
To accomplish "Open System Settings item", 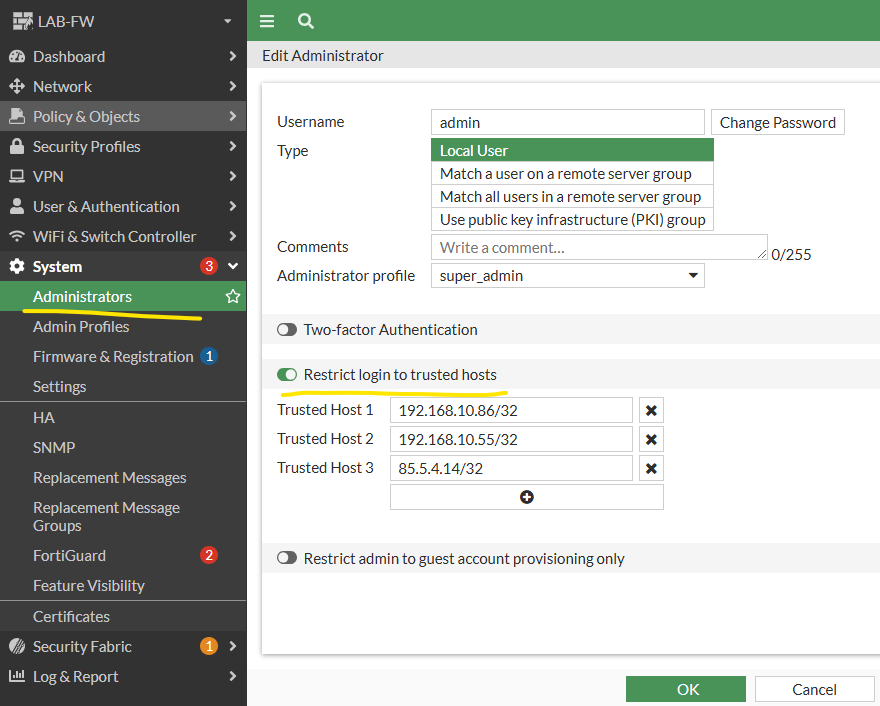I will 59,387.
